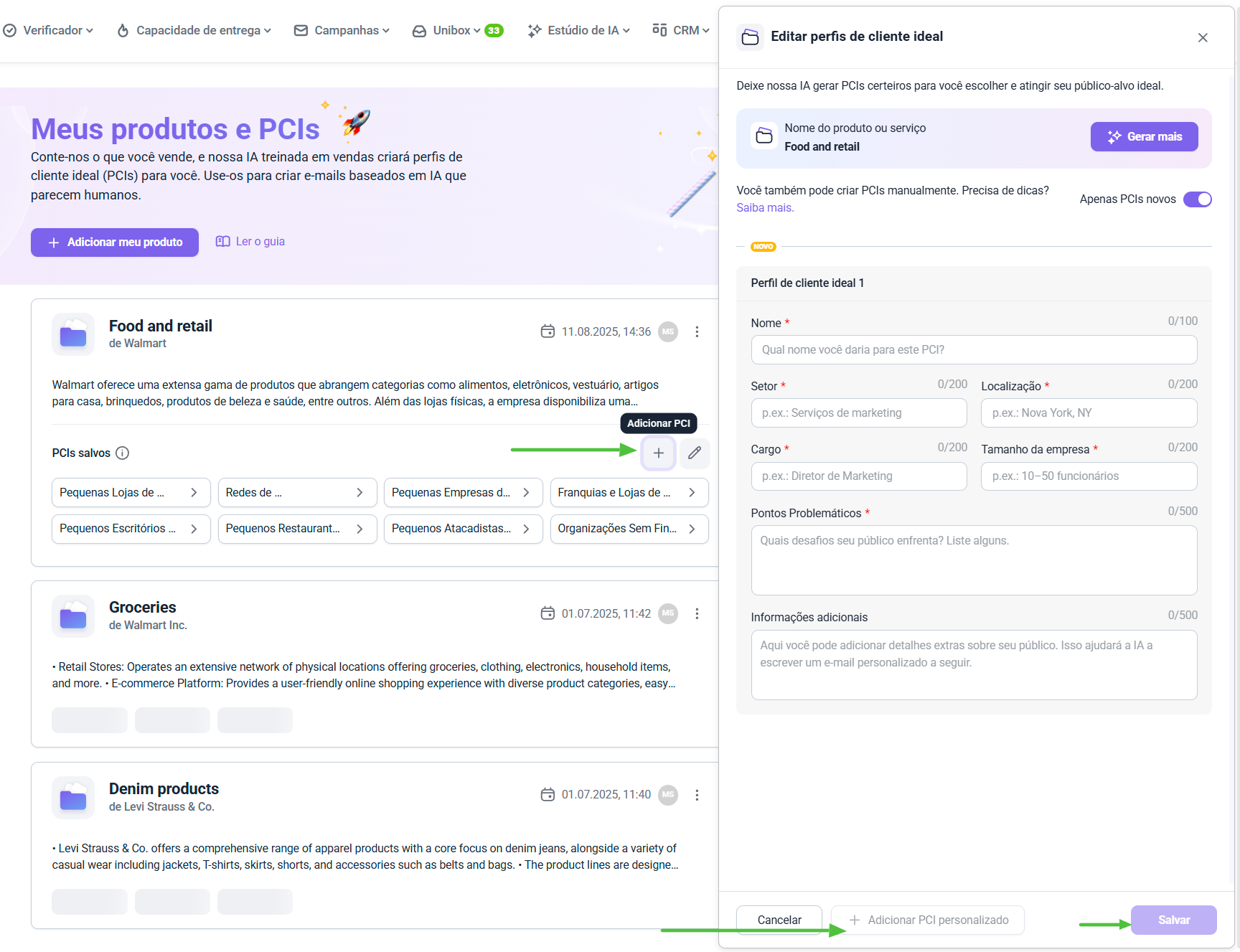The height and width of the screenshot is (952, 1240).
Task: Open the Campanhas menu
Action: [342, 30]
